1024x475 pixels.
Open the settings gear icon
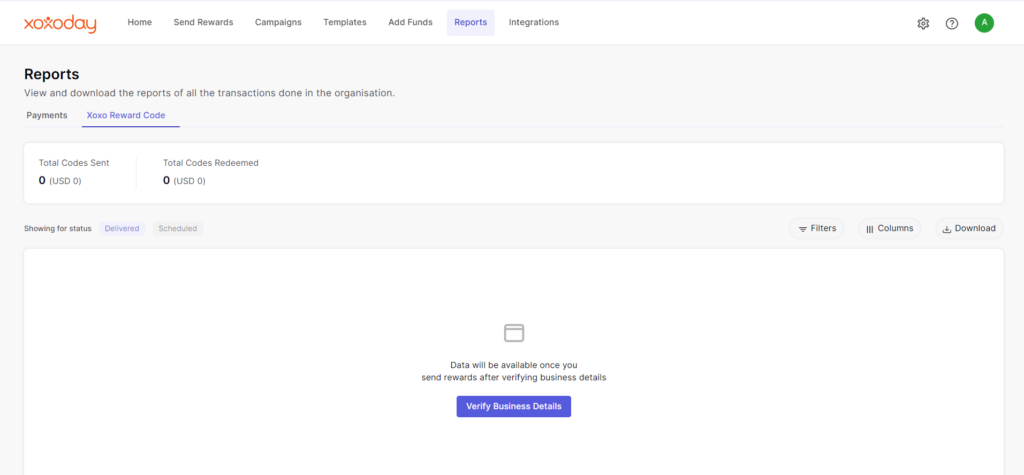tap(923, 24)
